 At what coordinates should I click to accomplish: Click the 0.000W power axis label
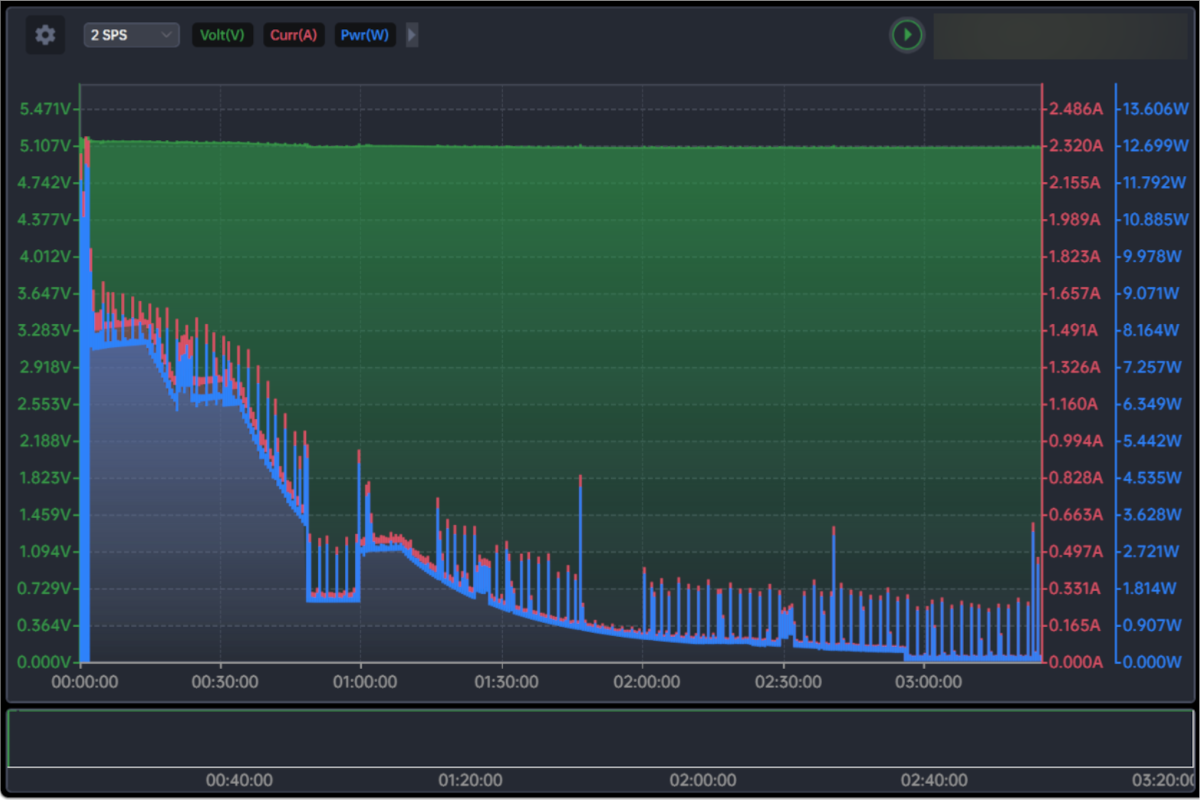(1153, 662)
